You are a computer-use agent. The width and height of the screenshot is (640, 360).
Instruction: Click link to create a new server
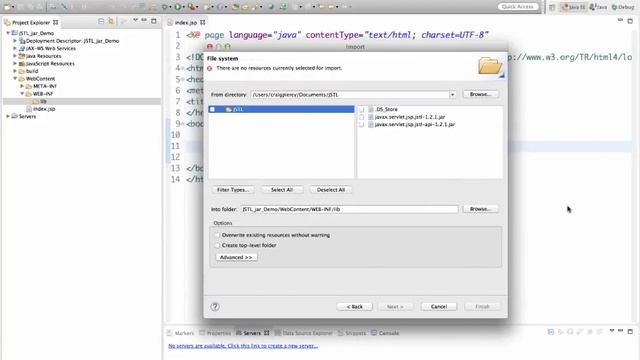[243, 346]
